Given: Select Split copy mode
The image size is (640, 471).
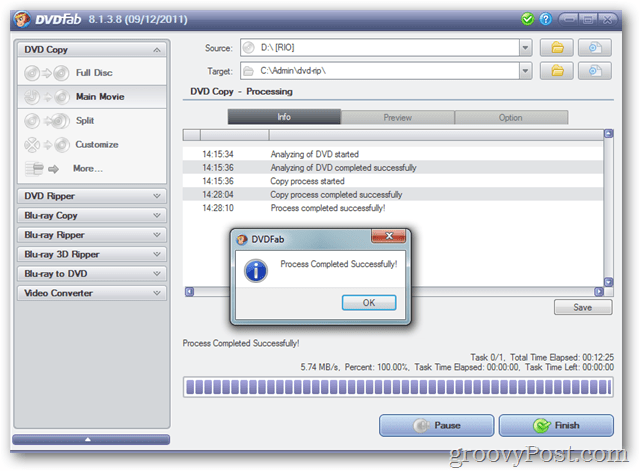Looking at the screenshot, I should coord(92,121).
